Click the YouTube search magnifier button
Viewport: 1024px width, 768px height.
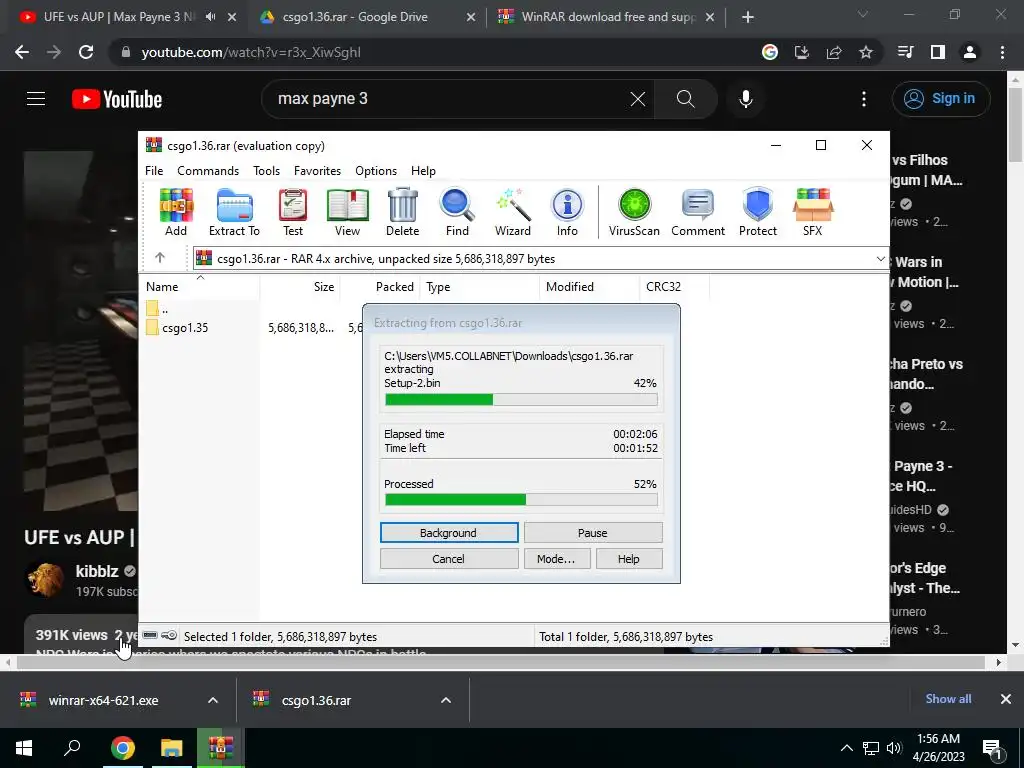[686, 99]
